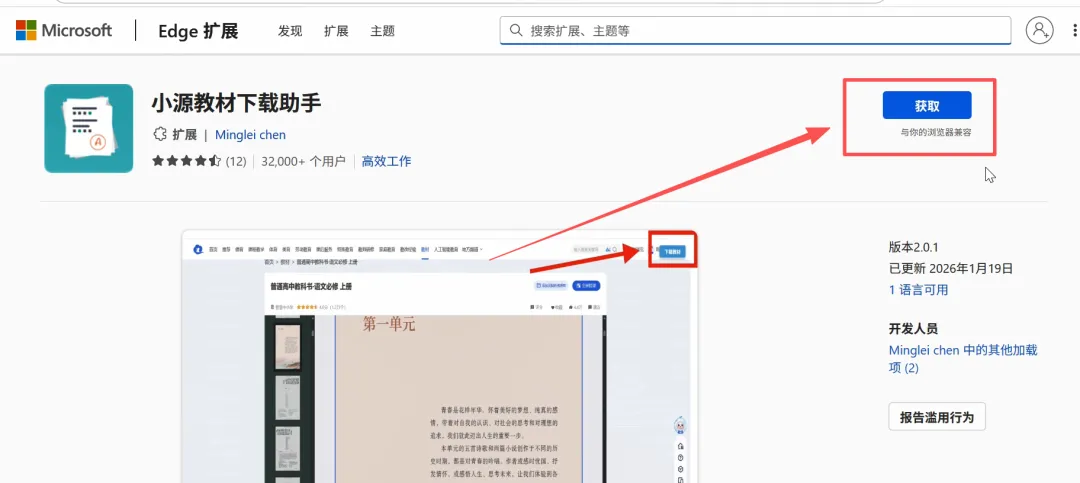Open the Edge 扩展 store title
1080x483 pixels.
(x=198, y=31)
